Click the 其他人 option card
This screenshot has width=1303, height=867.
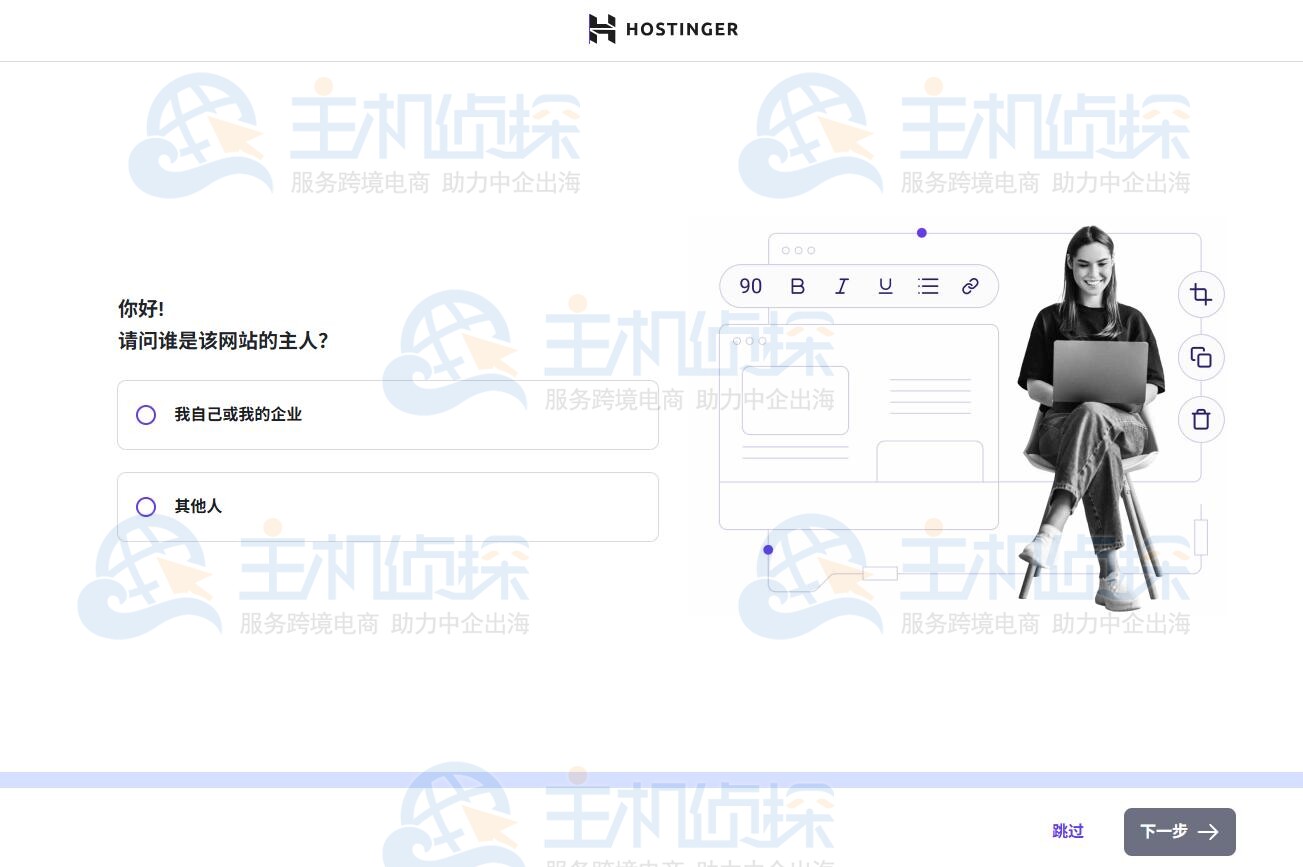click(388, 507)
